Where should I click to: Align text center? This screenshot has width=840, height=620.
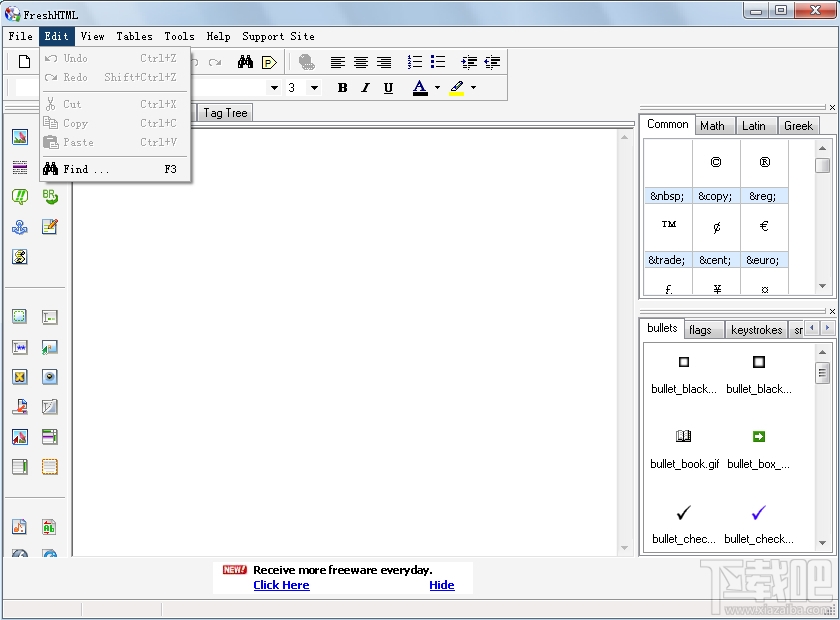coord(361,62)
